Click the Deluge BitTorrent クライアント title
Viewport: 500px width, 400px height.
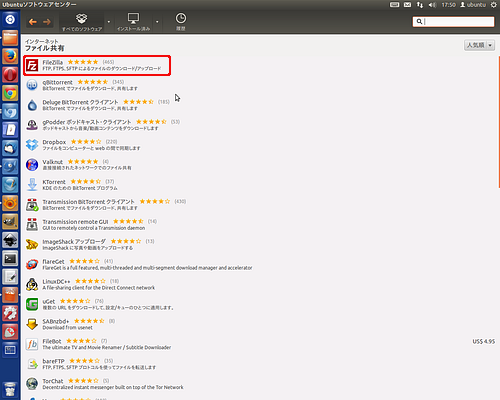click(x=80, y=102)
